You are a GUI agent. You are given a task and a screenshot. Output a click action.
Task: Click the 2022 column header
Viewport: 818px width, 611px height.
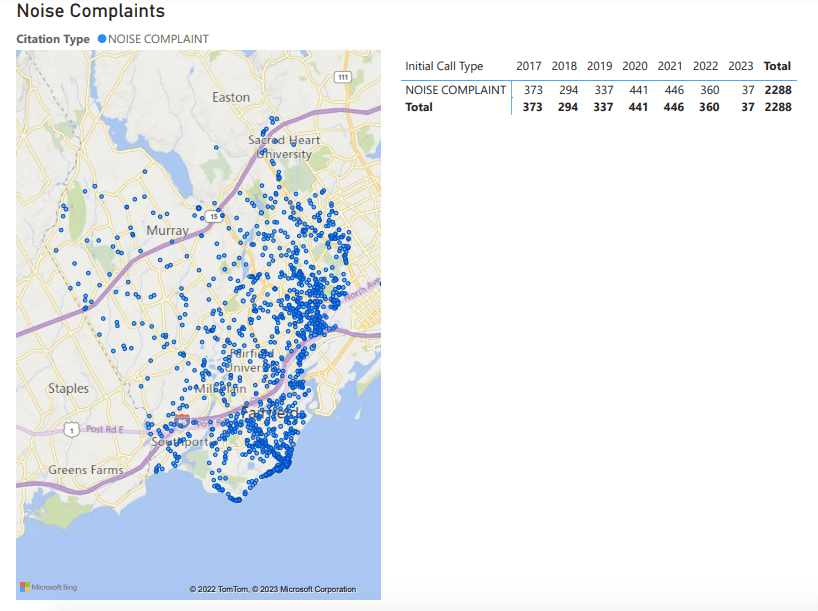705,66
